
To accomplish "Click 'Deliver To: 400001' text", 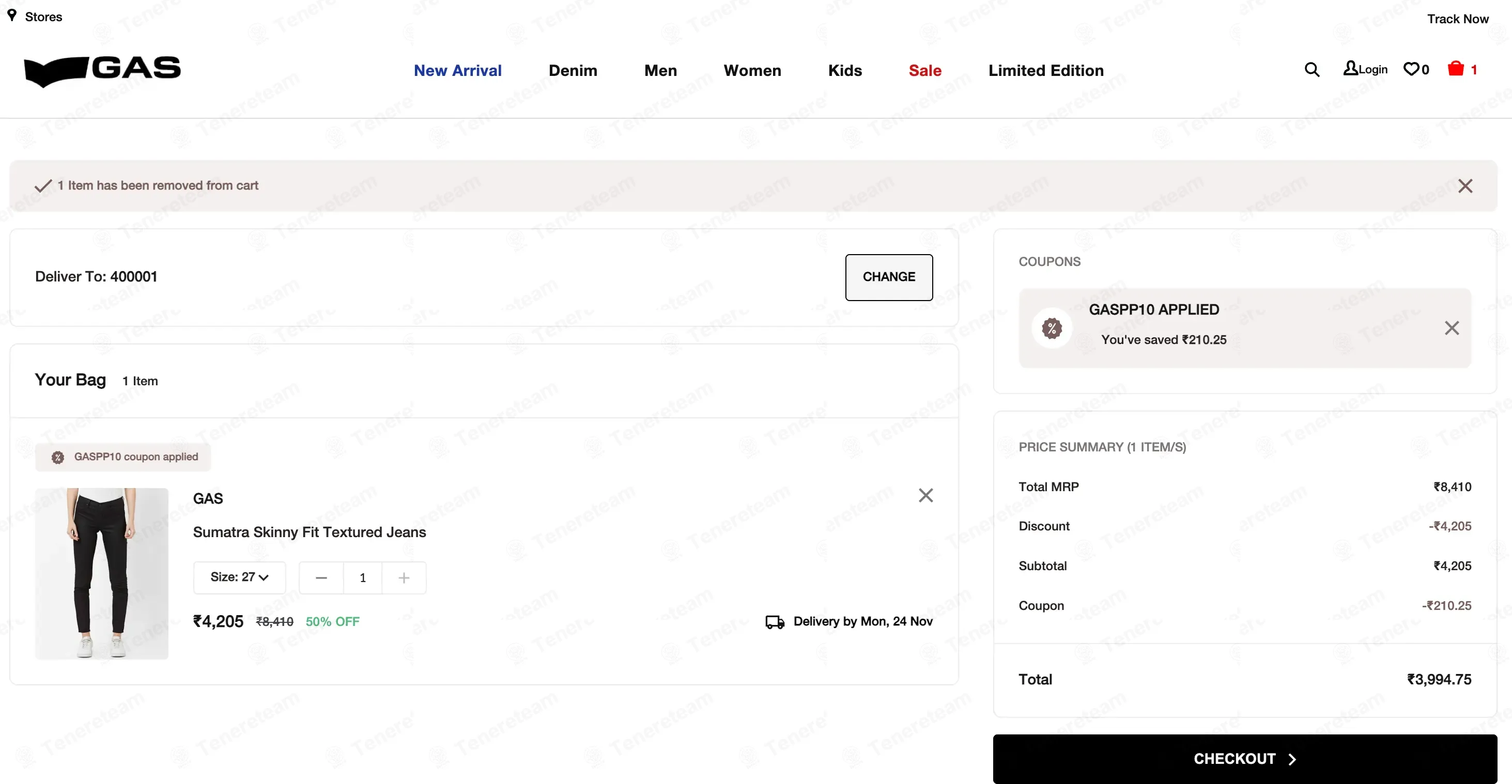I will 96,276.
